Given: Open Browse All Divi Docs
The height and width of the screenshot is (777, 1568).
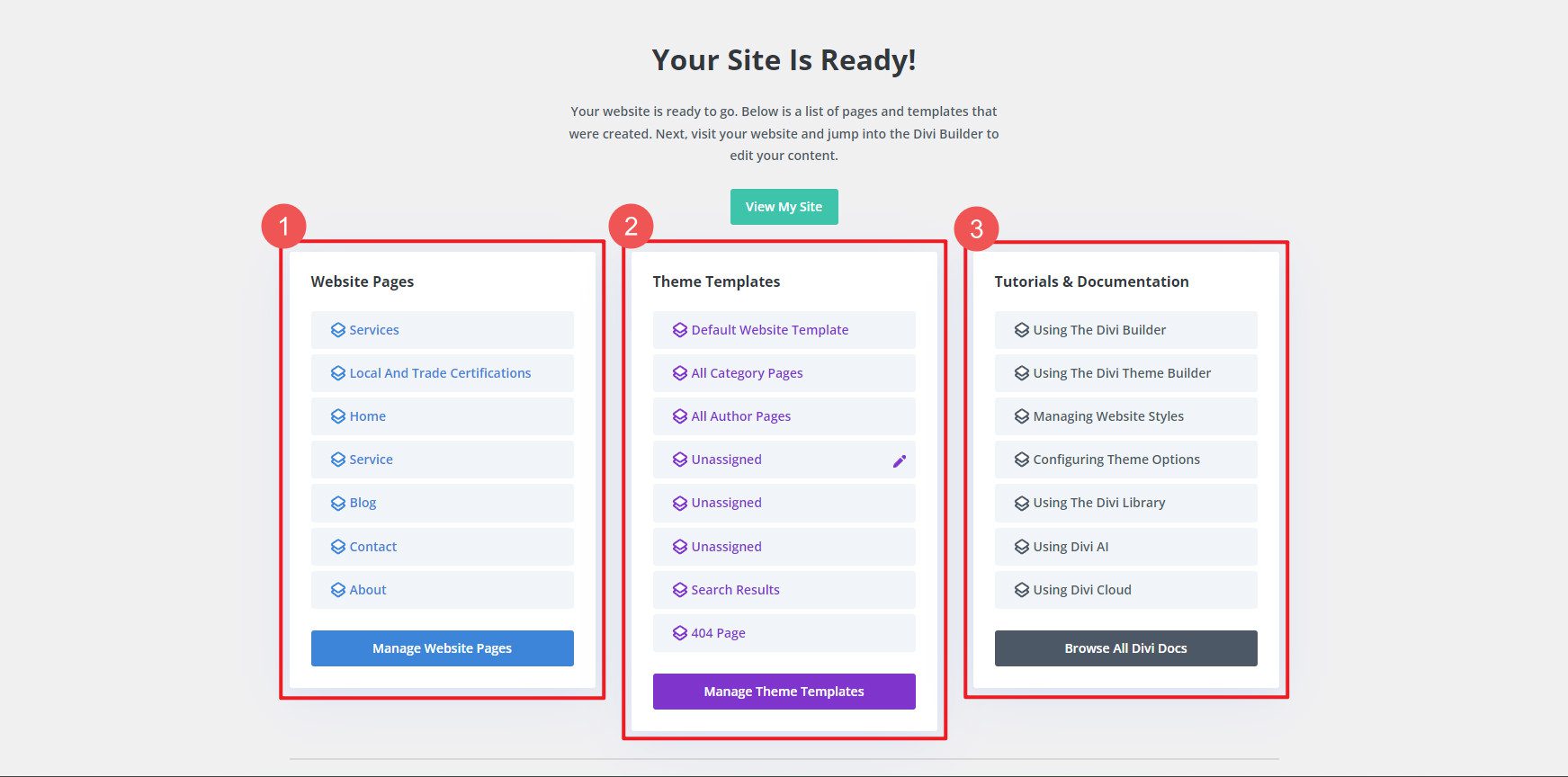Looking at the screenshot, I should tap(1126, 648).
